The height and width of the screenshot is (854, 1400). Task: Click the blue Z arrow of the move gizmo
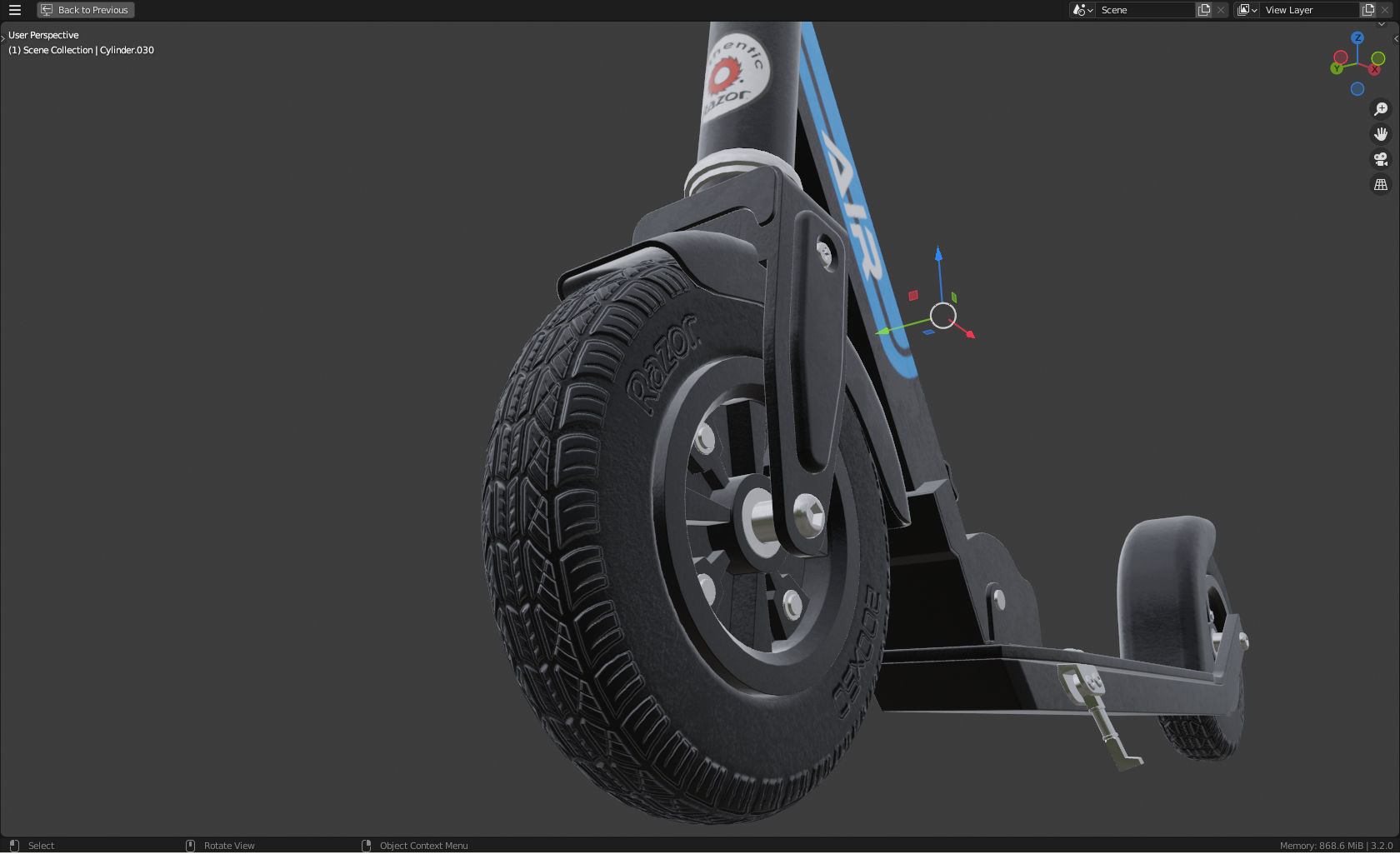[938, 254]
